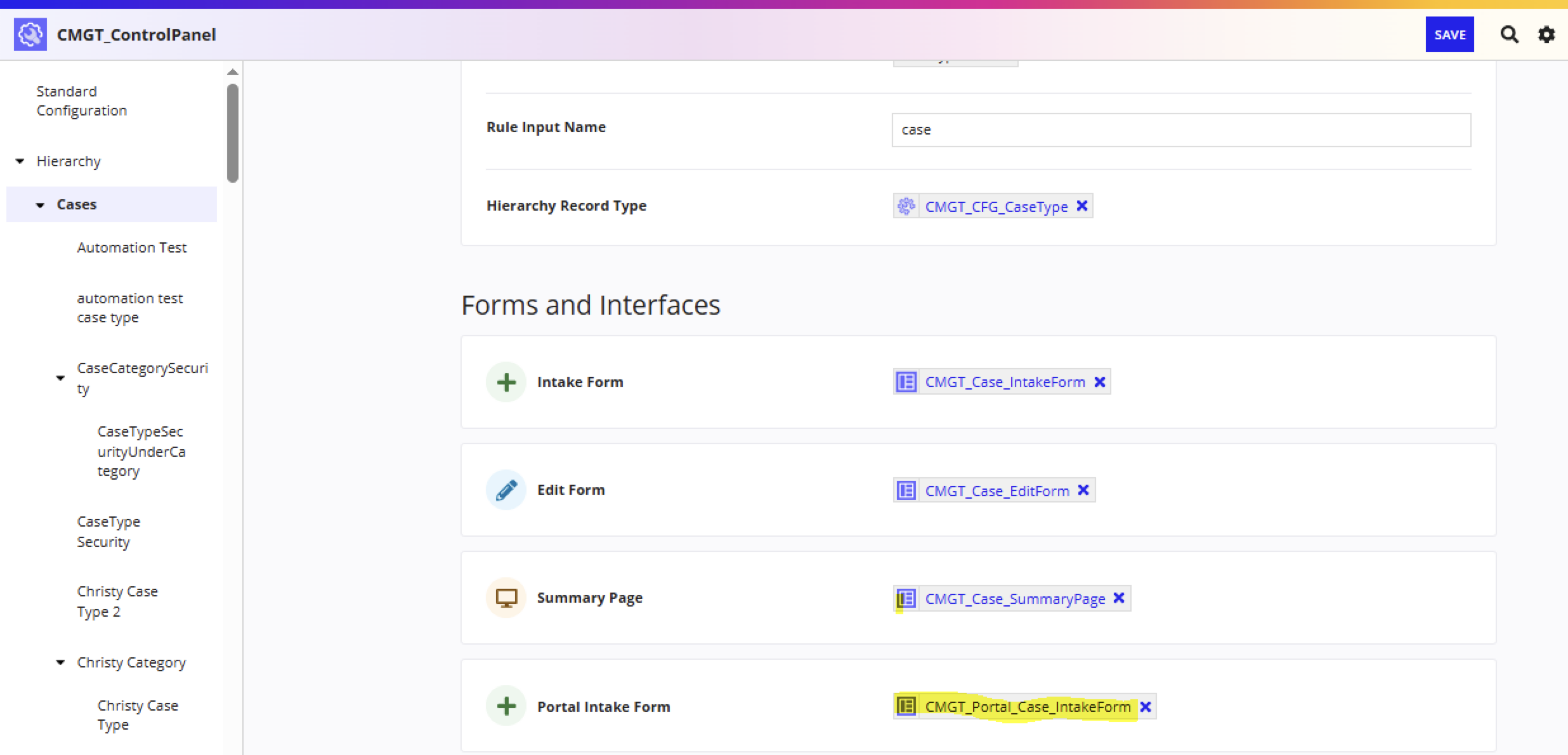Image resolution: width=1568 pixels, height=755 pixels.
Task: Select automation test case type item
Action: coord(130,308)
